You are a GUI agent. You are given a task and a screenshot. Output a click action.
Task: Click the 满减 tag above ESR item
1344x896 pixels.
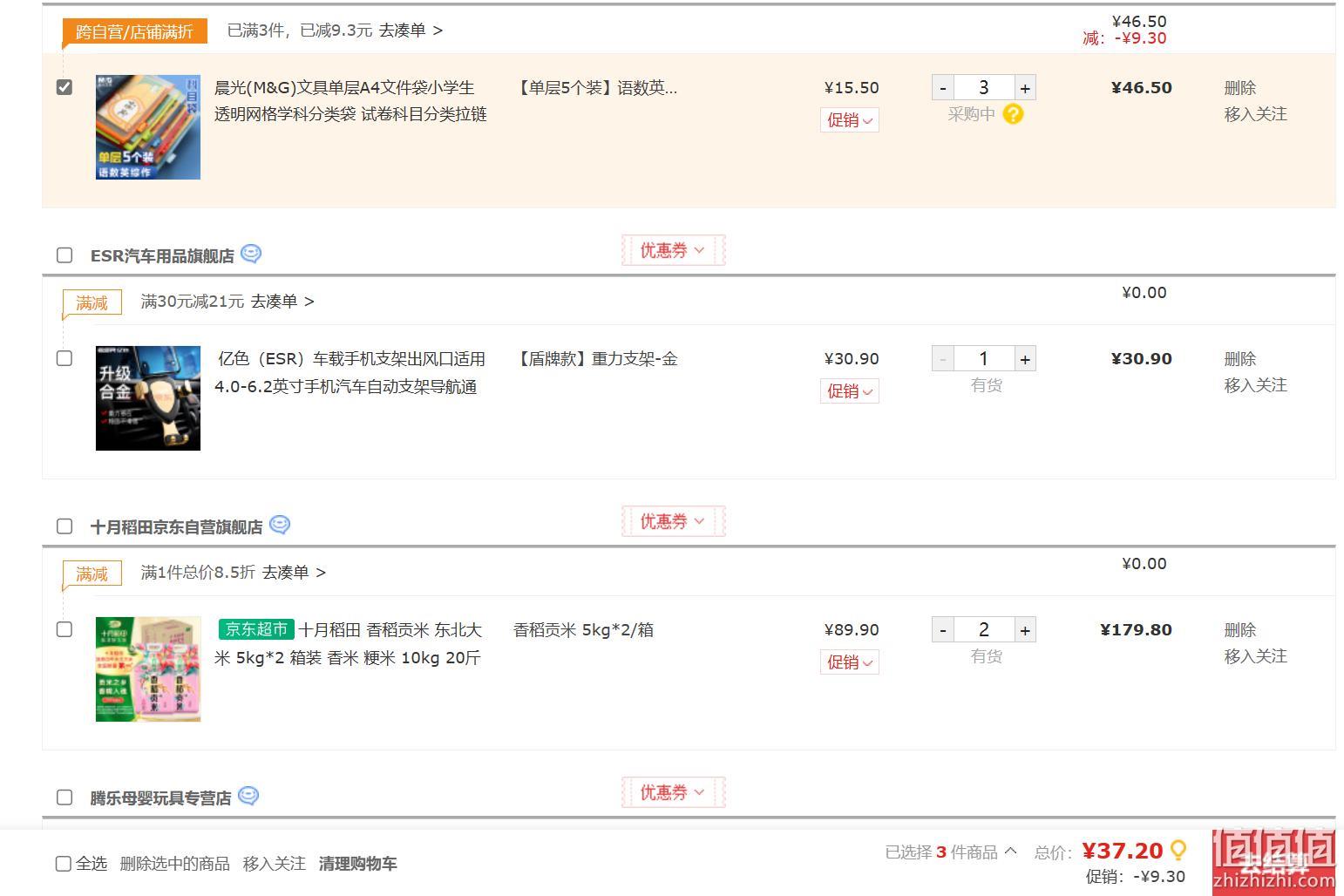click(92, 303)
